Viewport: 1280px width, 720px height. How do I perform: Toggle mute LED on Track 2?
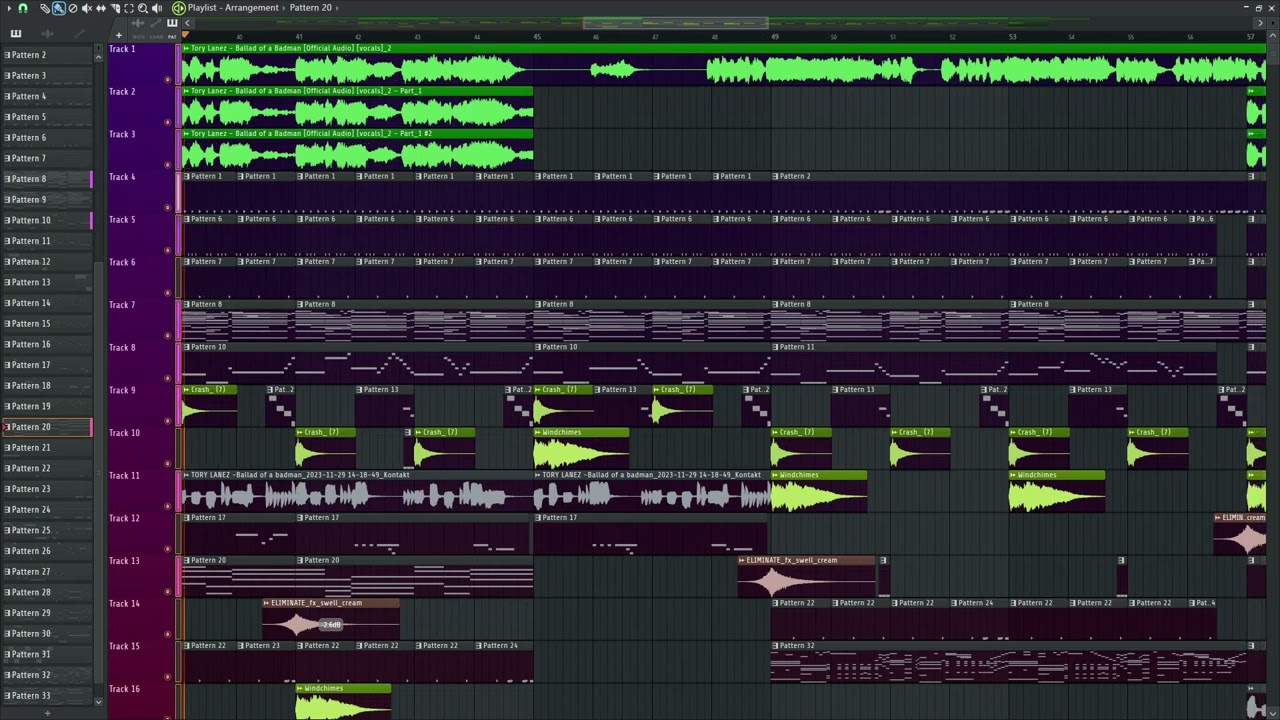168,122
